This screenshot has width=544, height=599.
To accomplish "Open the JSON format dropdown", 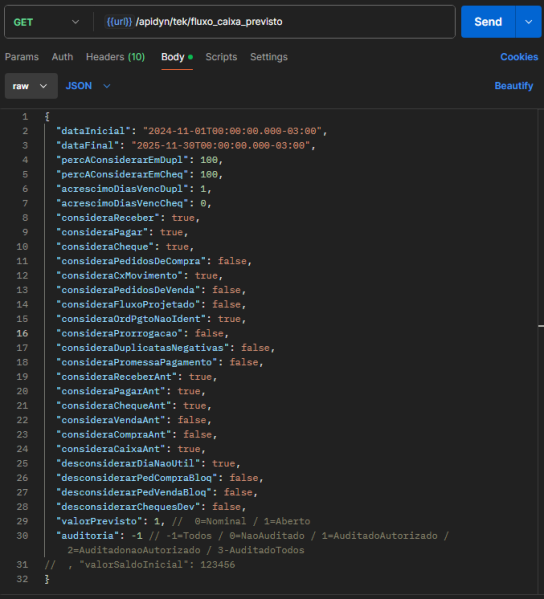I will 88,86.
